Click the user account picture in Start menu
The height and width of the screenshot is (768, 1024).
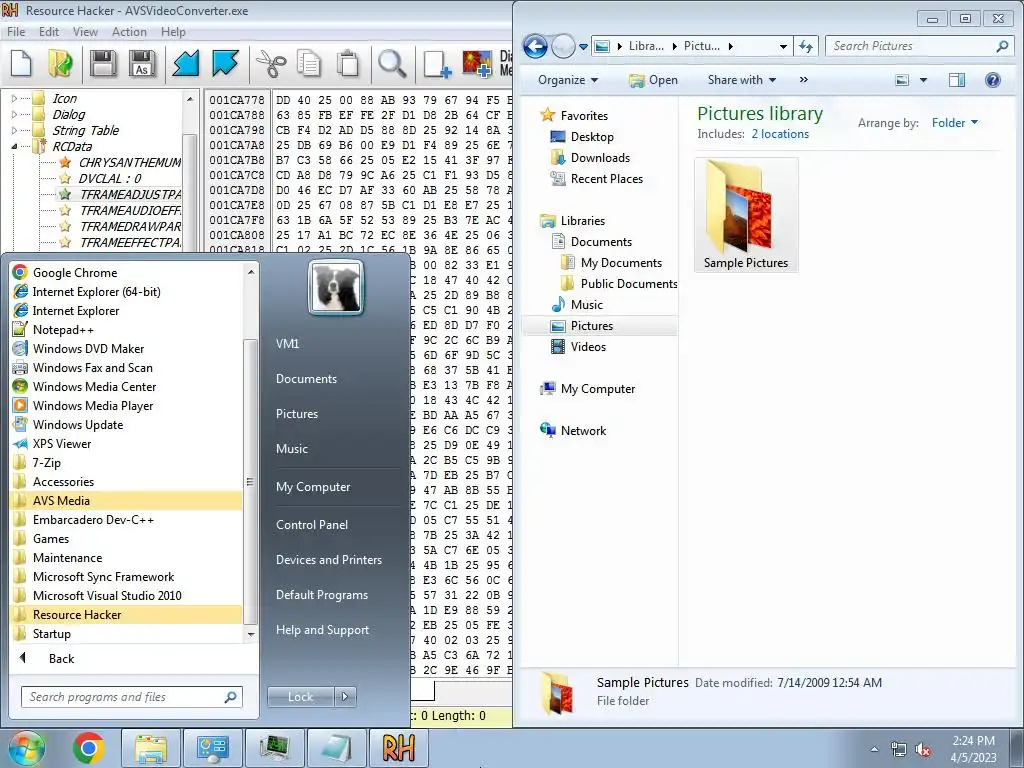click(336, 288)
